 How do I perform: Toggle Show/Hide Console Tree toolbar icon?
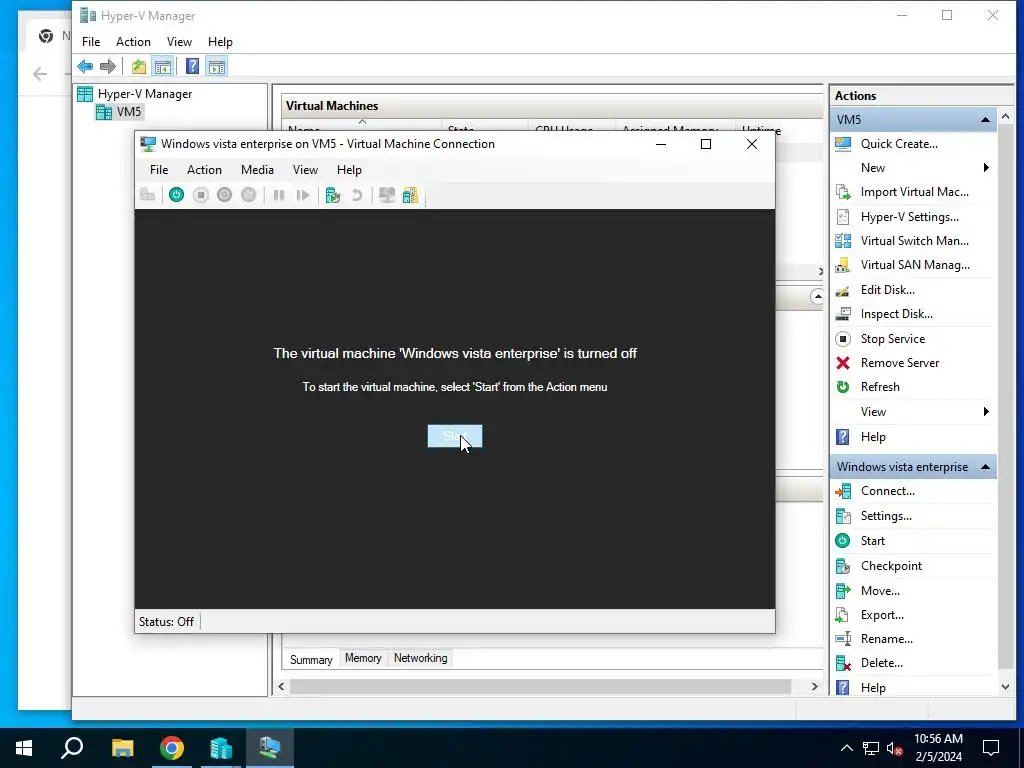162,66
